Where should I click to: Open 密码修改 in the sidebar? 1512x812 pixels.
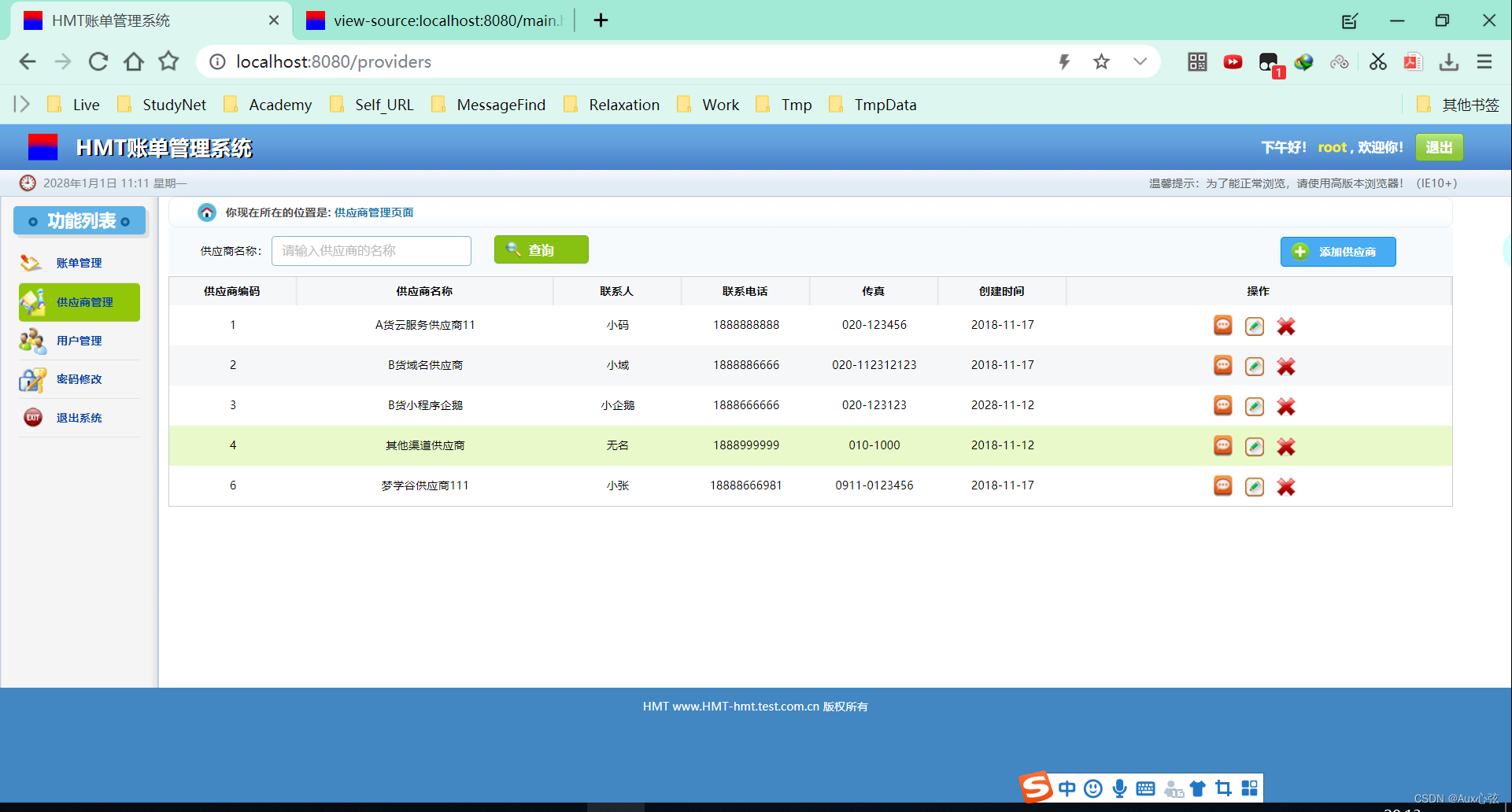79,379
